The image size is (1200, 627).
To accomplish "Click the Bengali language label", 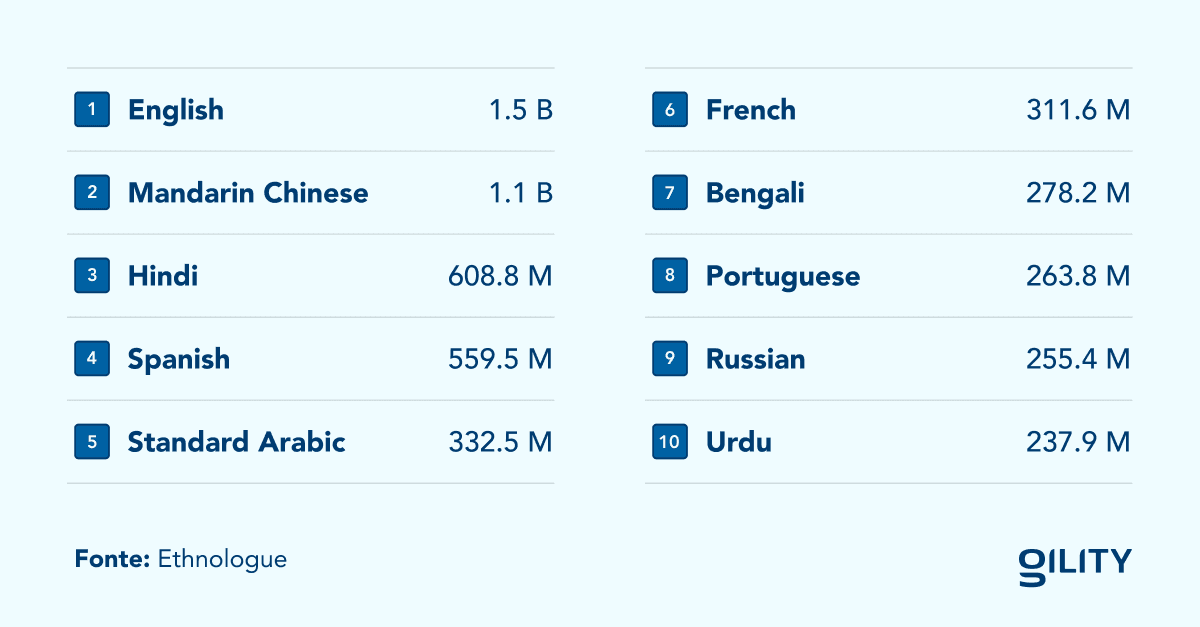I will (755, 193).
